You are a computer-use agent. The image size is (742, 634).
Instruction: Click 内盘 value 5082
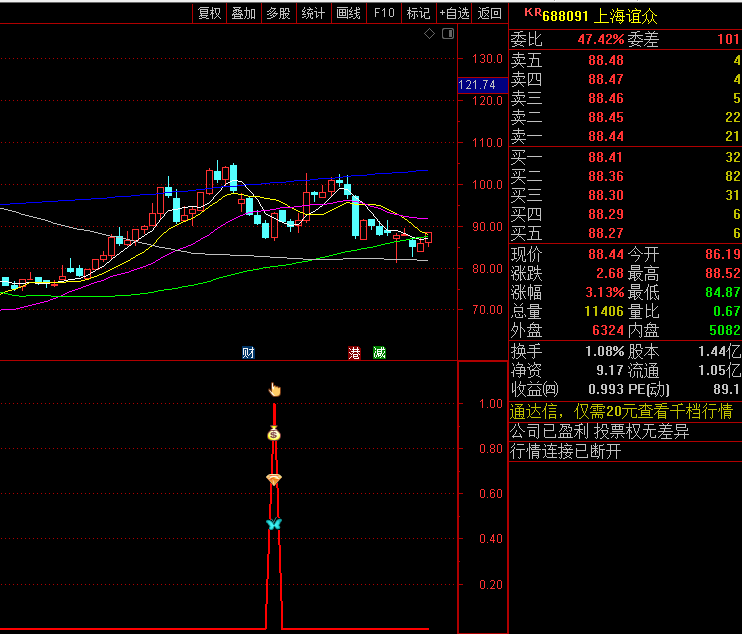(725, 330)
